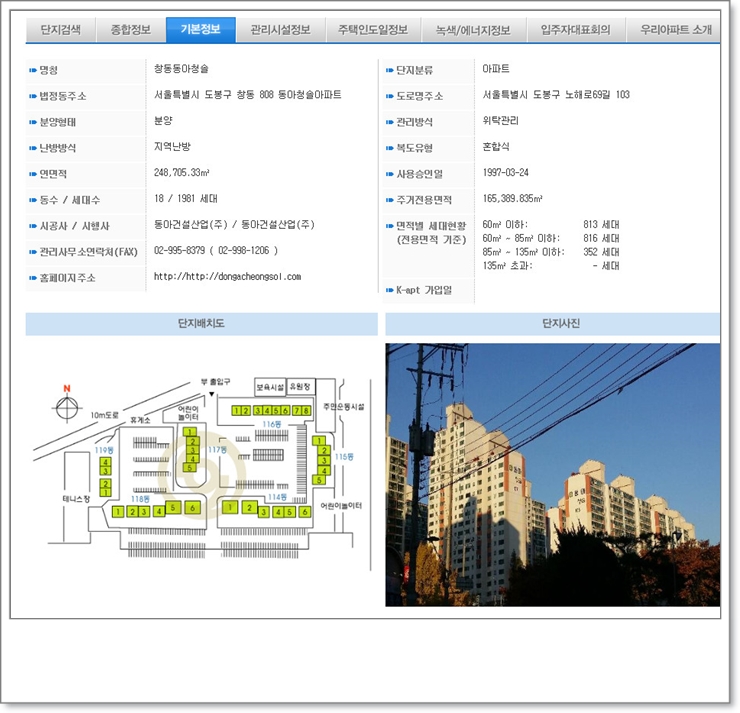Go to the 주택인도일정보 tab
Viewport: 740px width, 713px height.
point(373,30)
